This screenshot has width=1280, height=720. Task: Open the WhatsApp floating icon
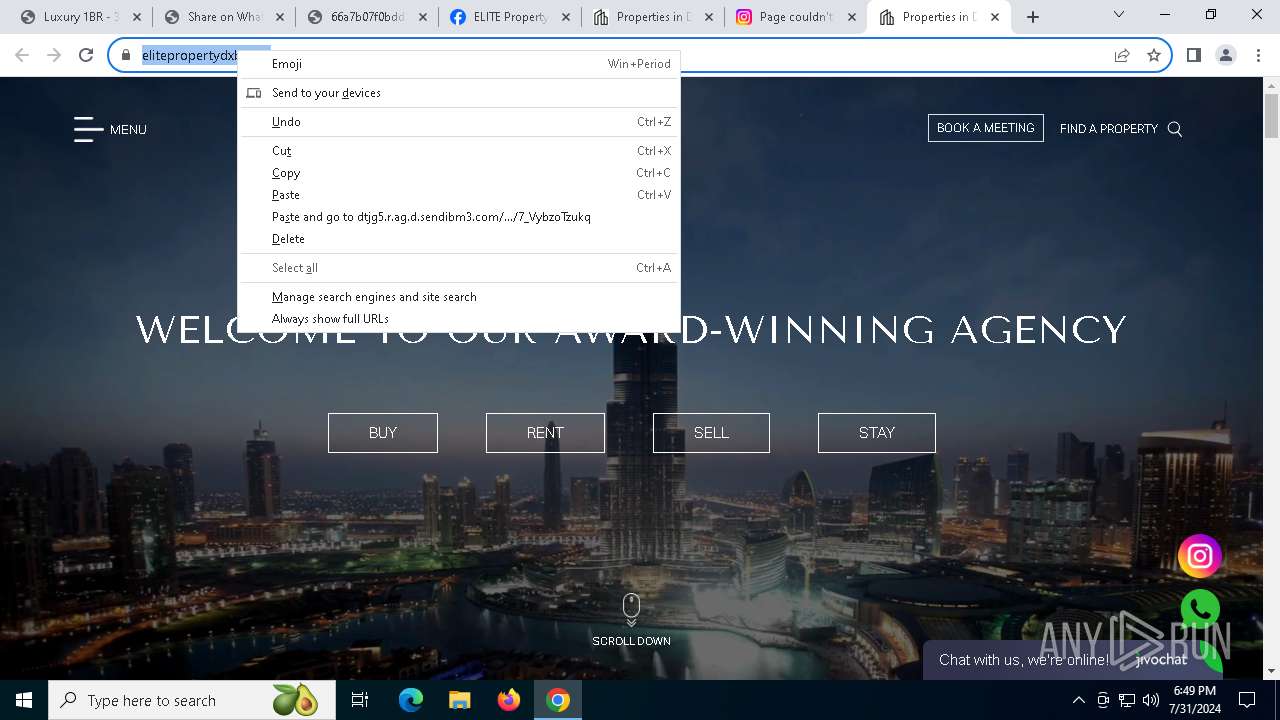[x=1200, y=609]
